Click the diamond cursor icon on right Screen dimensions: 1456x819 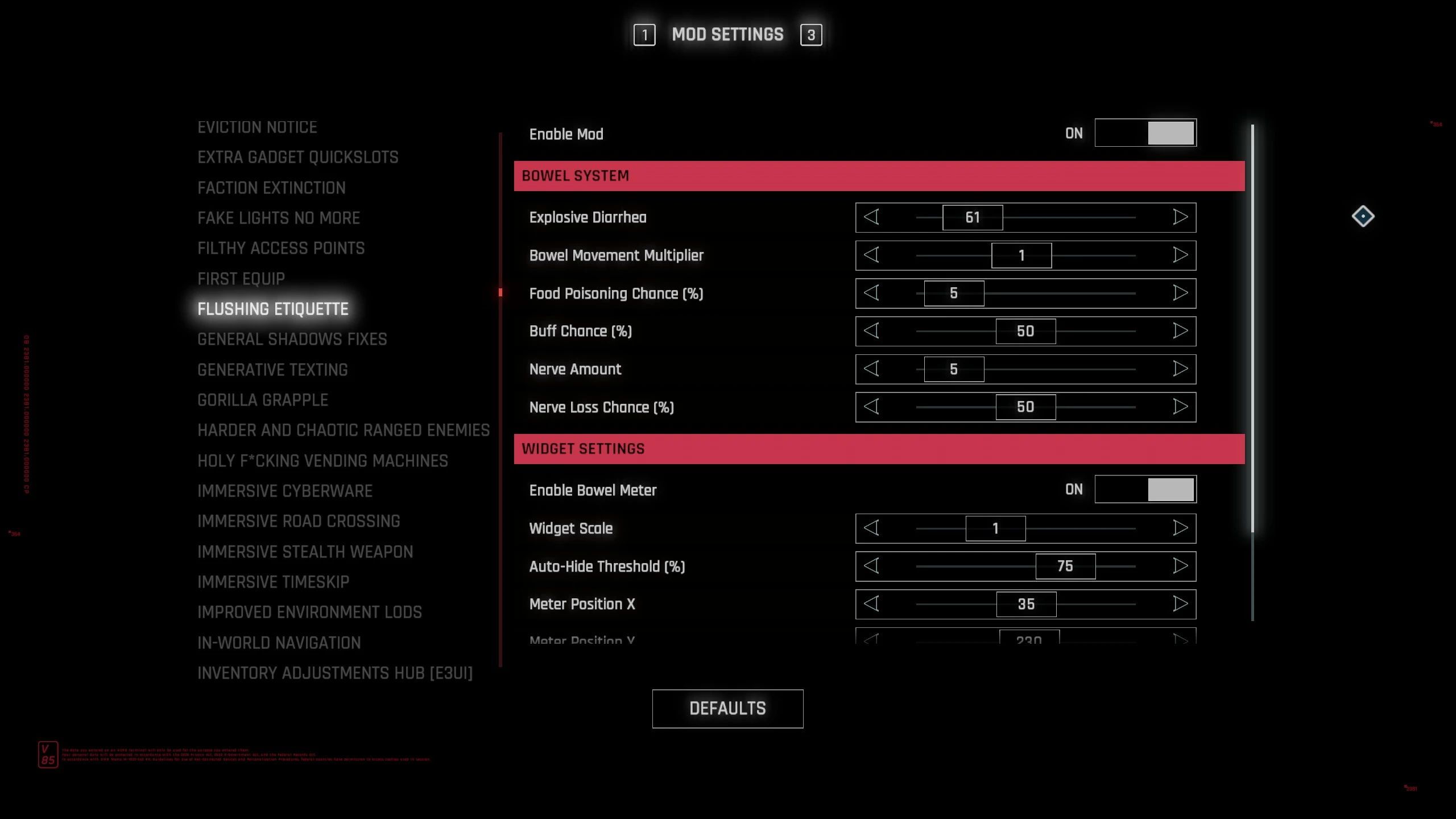[1363, 217]
